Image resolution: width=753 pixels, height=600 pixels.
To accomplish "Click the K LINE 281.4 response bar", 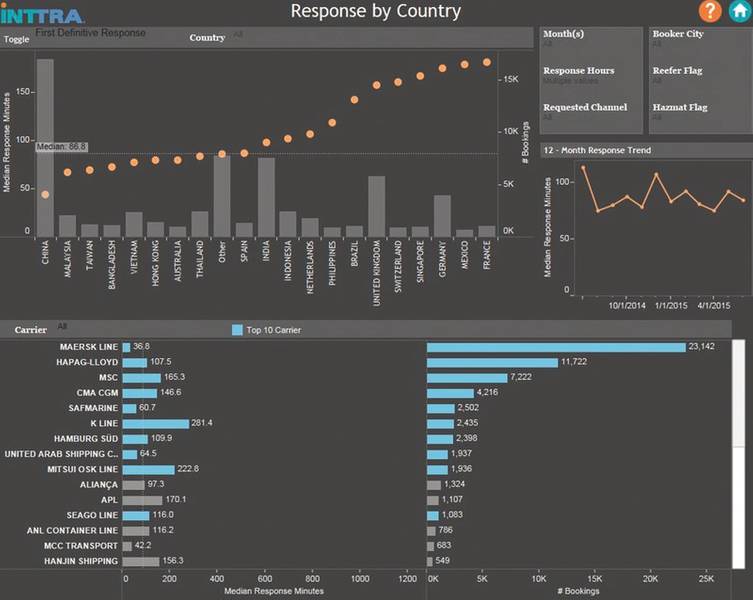I will (x=156, y=424).
